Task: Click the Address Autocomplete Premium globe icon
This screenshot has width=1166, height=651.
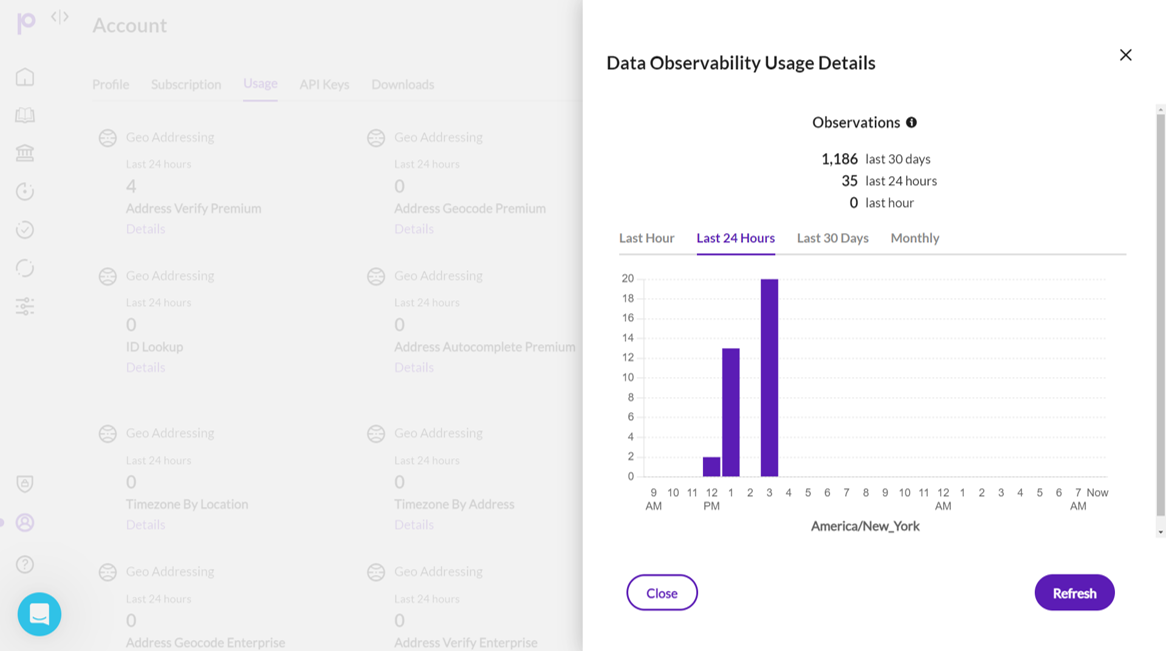Action: click(x=376, y=277)
